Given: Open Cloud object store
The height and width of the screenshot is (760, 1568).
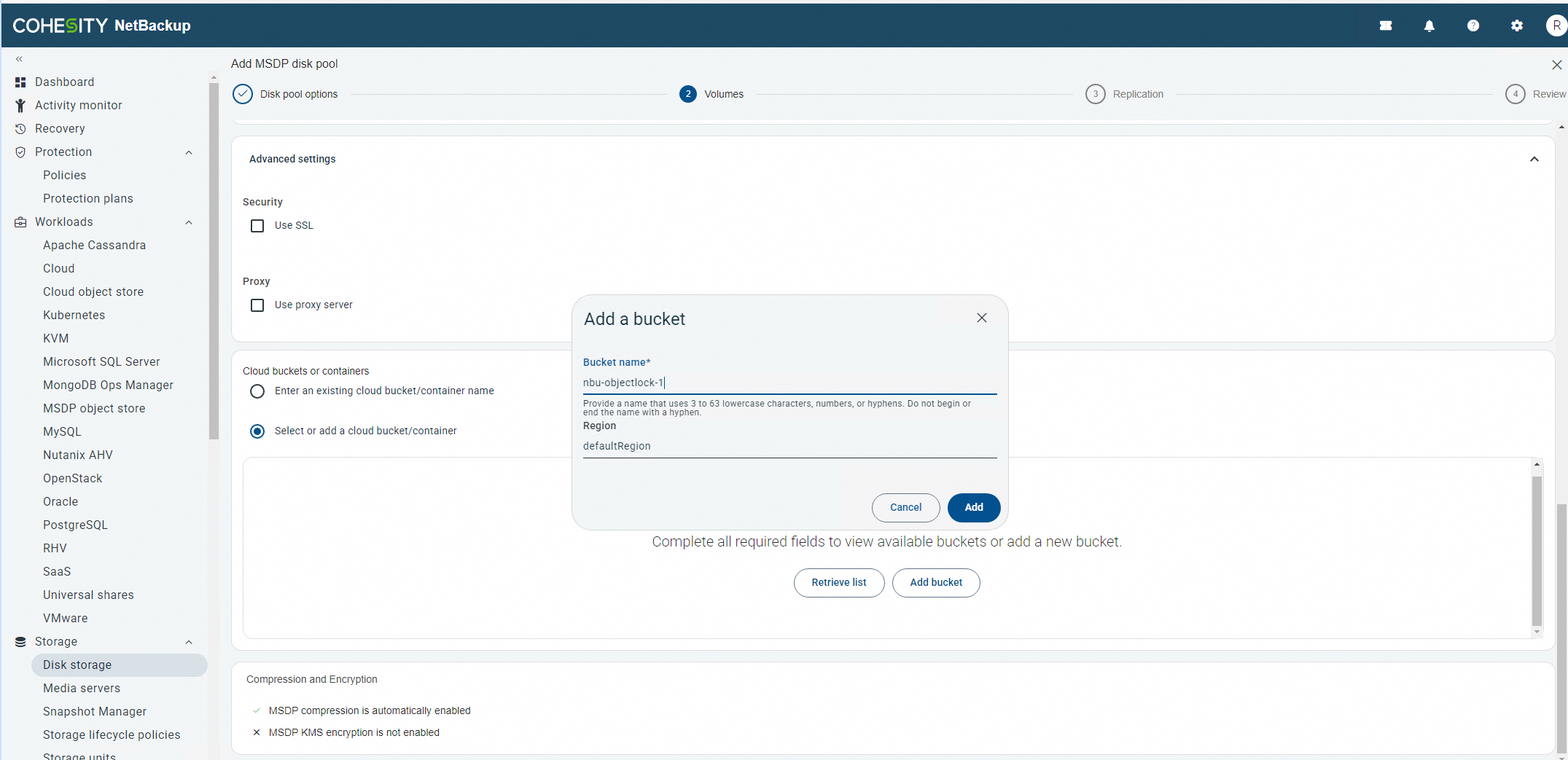Looking at the screenshot, I should pos(93,292).
